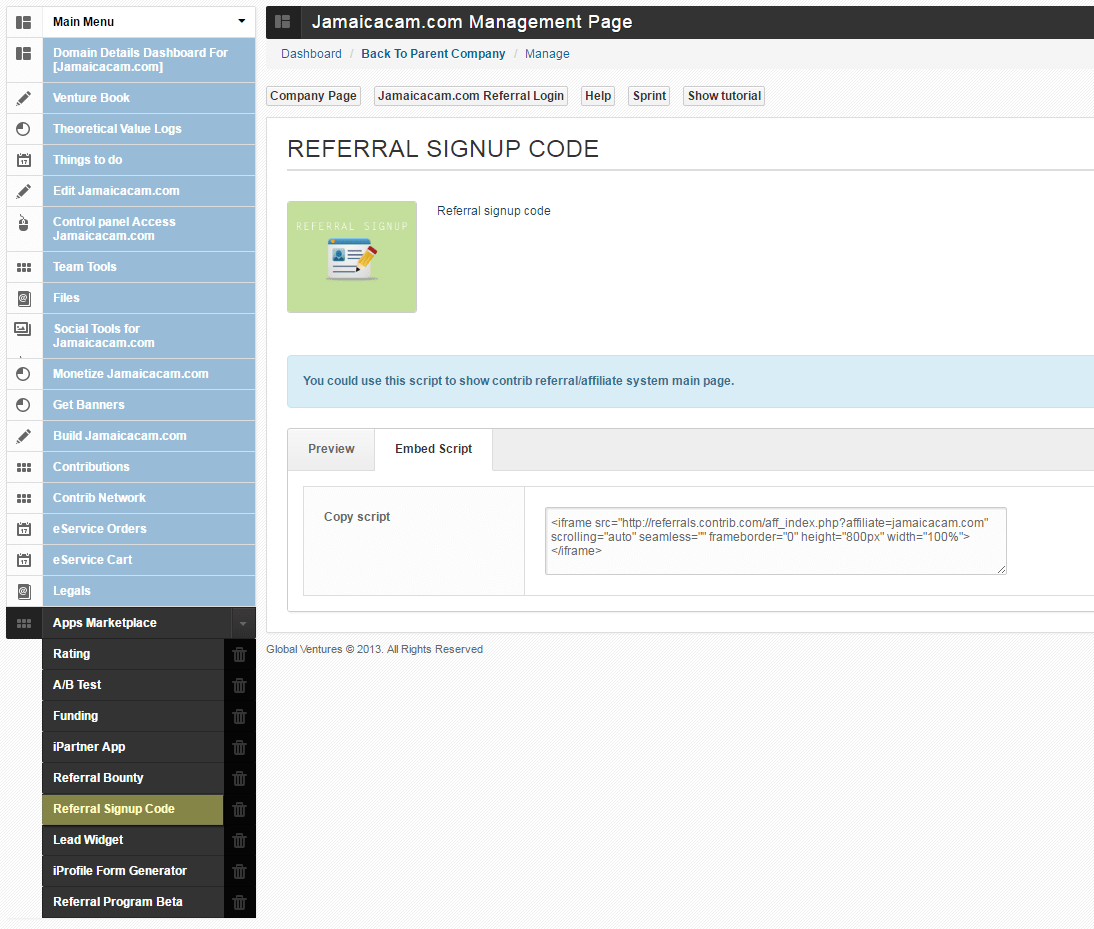The height and width of the screenshot is (929, 1094).
Task: Delete Referral Bounty via trash icon
Action: pyautogui.click(x=239, y=778)
